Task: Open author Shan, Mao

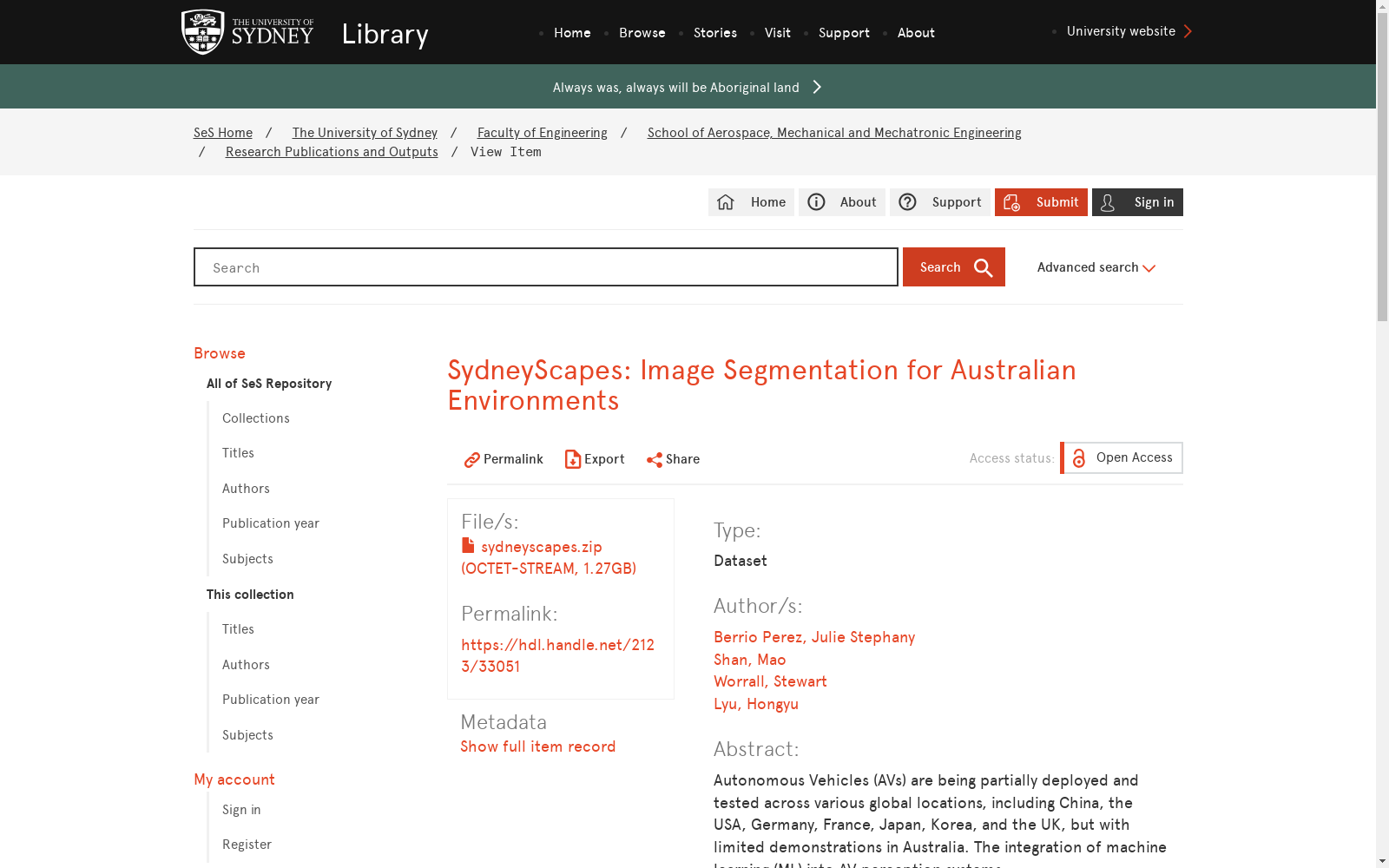Action: (x=750, y=660)
